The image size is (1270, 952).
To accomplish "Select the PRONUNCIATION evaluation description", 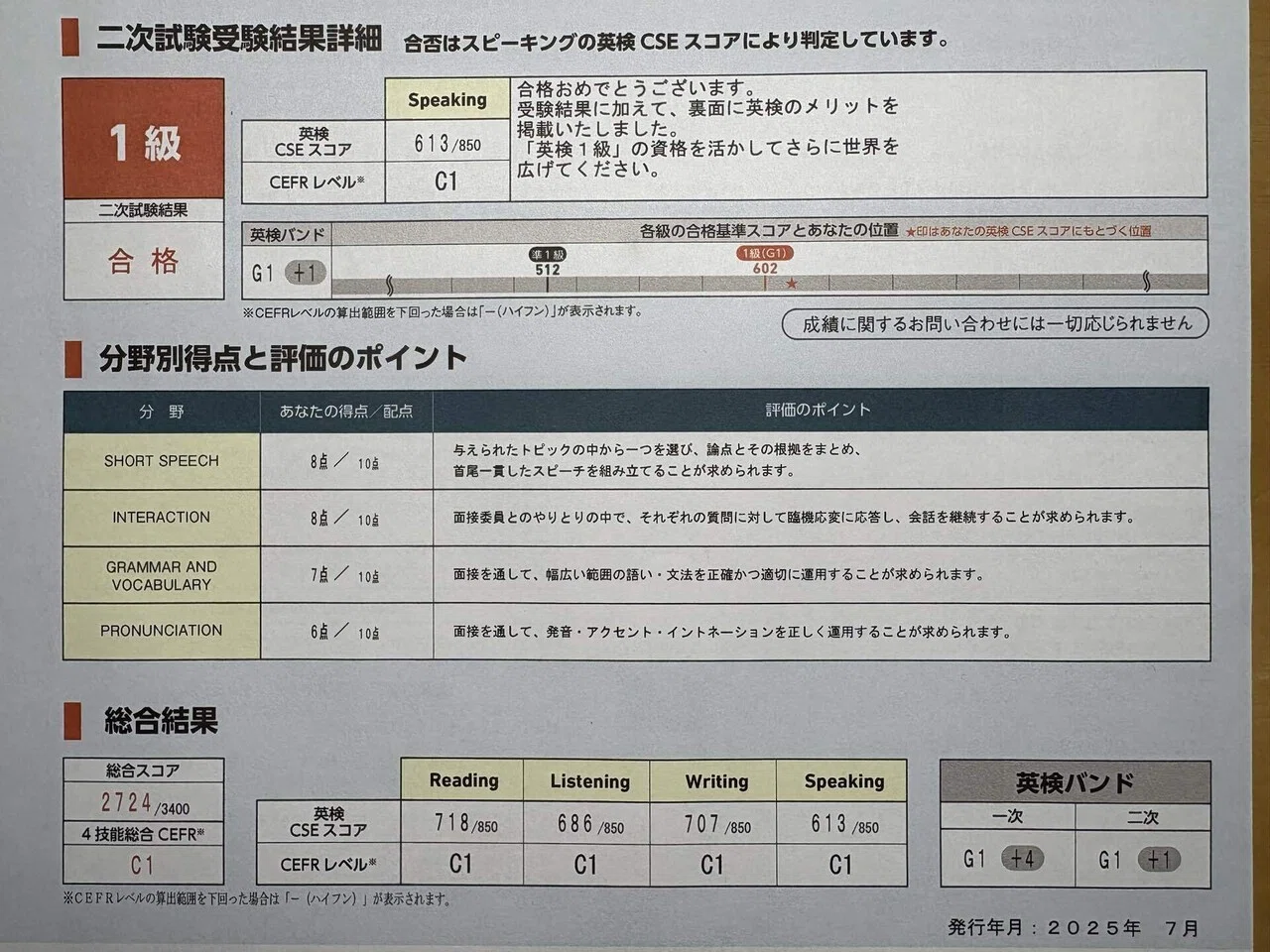I will pos(732,631).
